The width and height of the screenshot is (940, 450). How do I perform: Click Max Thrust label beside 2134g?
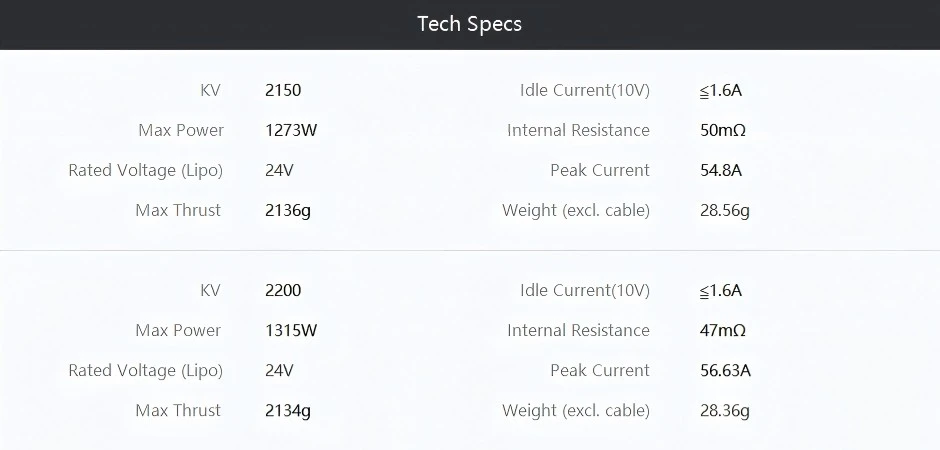coord(178,410)
